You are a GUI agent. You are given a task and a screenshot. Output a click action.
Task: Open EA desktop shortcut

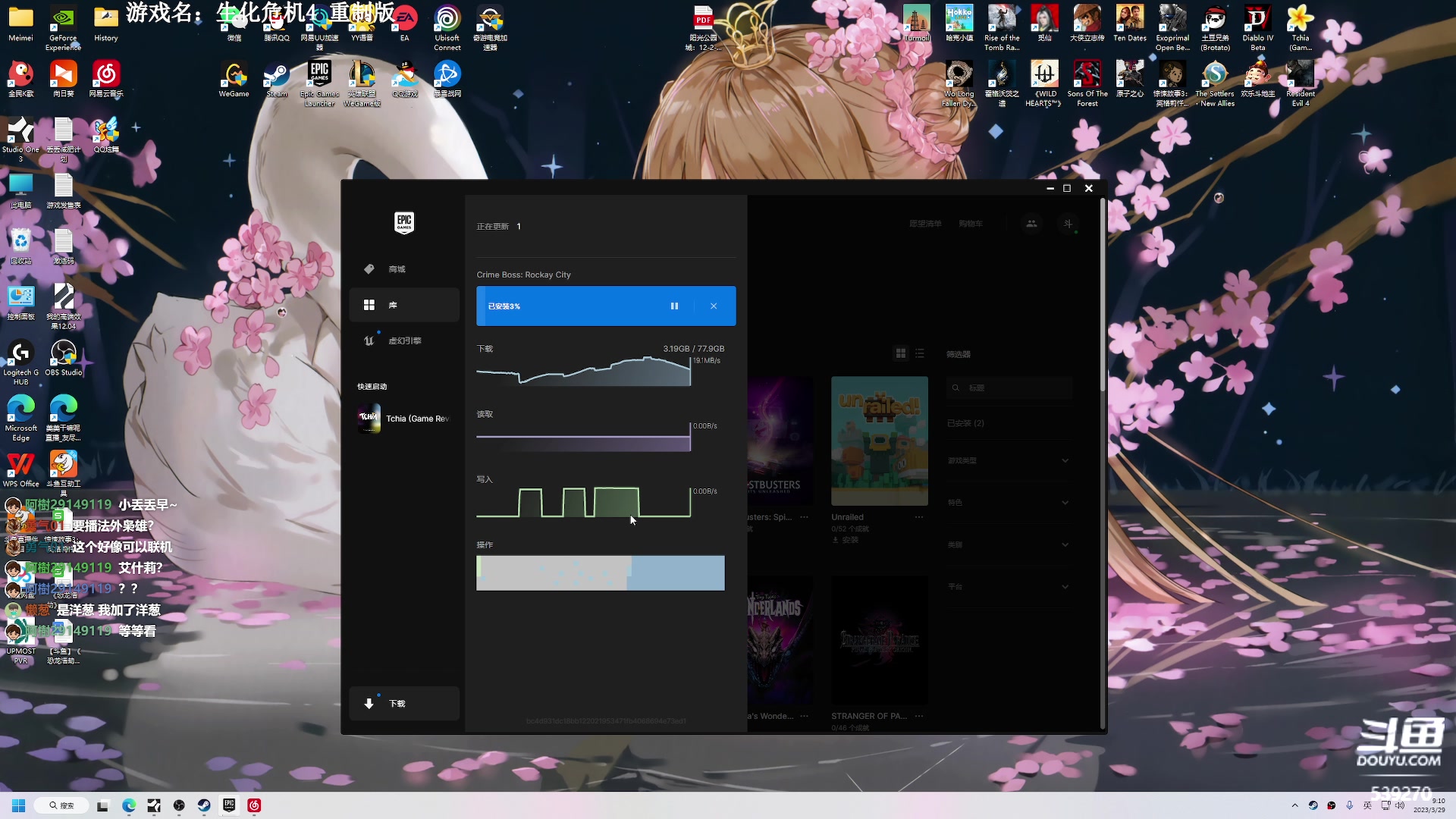404,24
